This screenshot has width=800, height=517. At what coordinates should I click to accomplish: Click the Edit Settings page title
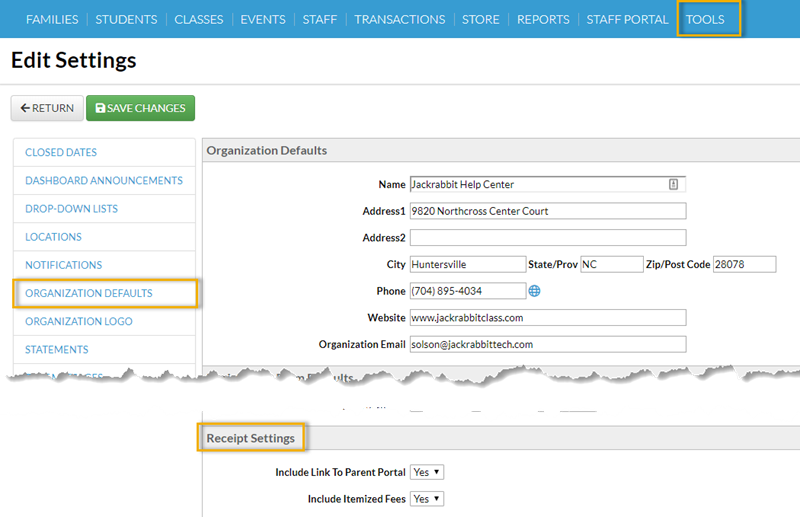click(x=73, y=60)
